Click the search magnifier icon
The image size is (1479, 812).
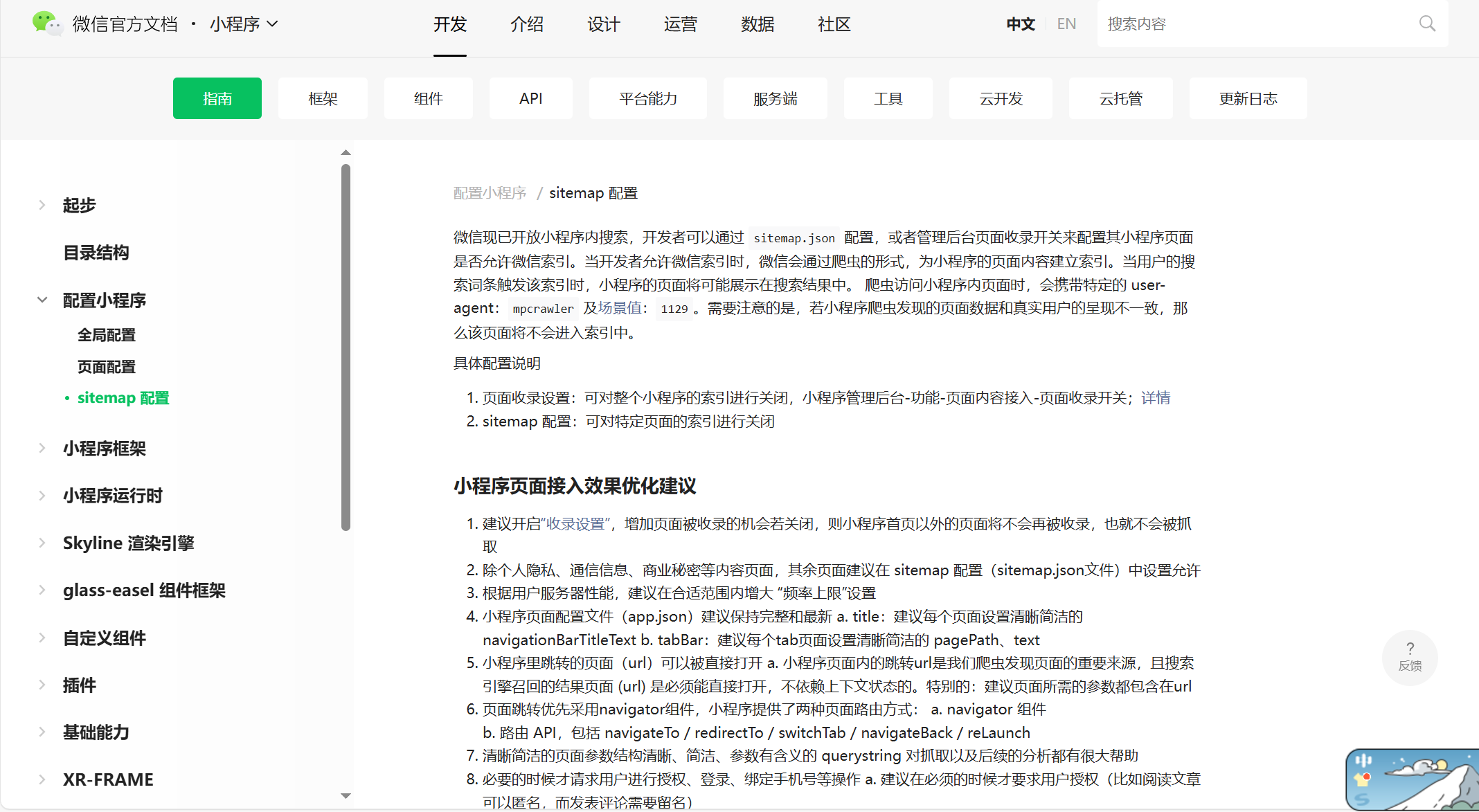(1427, 24)
